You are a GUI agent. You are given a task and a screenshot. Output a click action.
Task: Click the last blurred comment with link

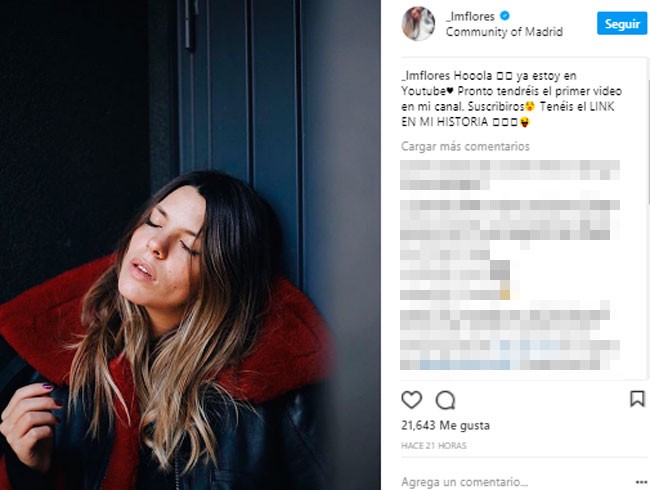click(x=510, y=335)
